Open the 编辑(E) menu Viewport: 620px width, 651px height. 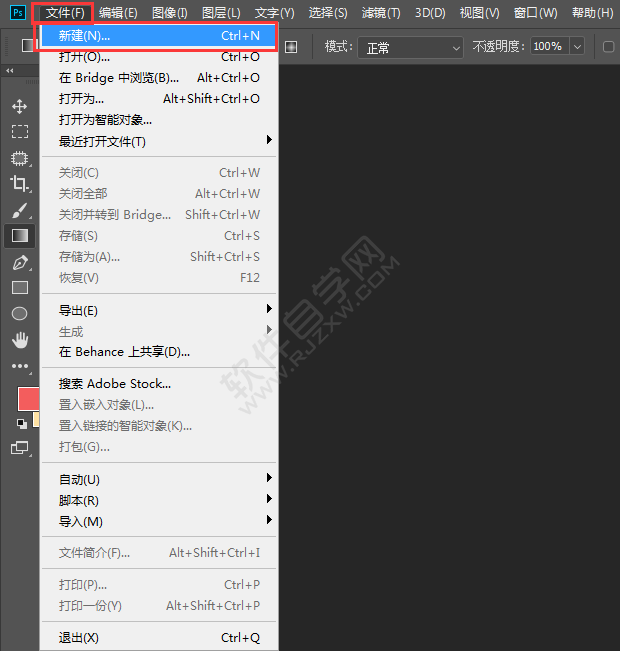click(x=118, y=13)
